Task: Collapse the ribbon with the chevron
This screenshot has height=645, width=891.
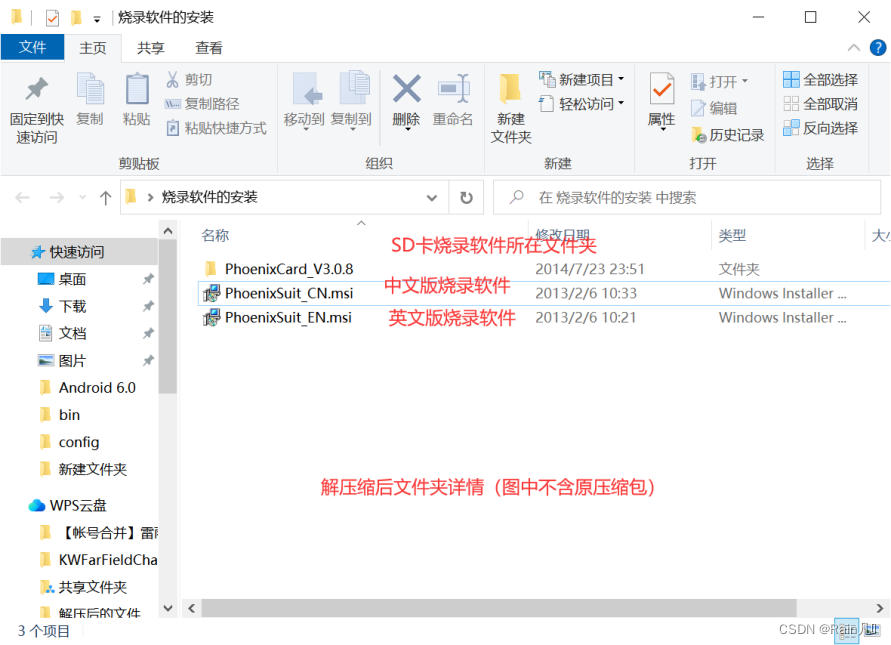Action: pos(853,47)
